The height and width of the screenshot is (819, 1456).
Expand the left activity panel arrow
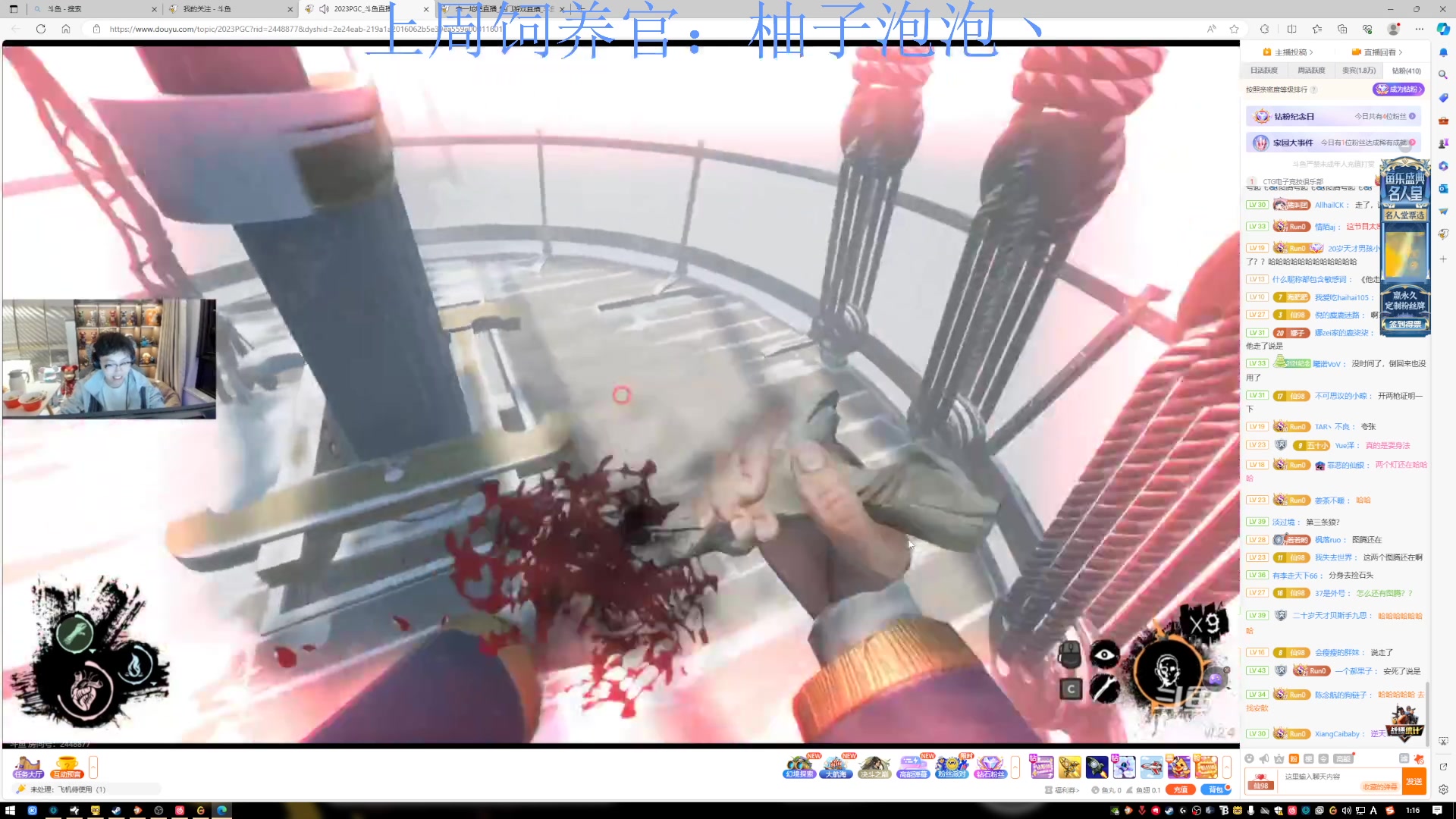(x=93, y=767)
